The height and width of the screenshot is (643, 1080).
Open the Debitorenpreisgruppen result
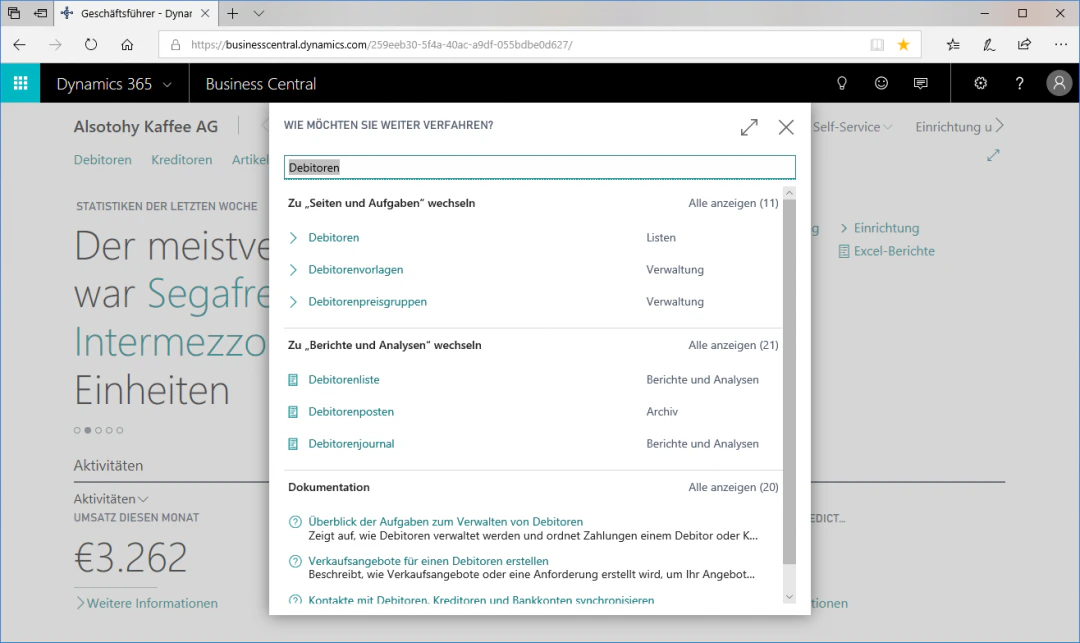pos(367,302)
